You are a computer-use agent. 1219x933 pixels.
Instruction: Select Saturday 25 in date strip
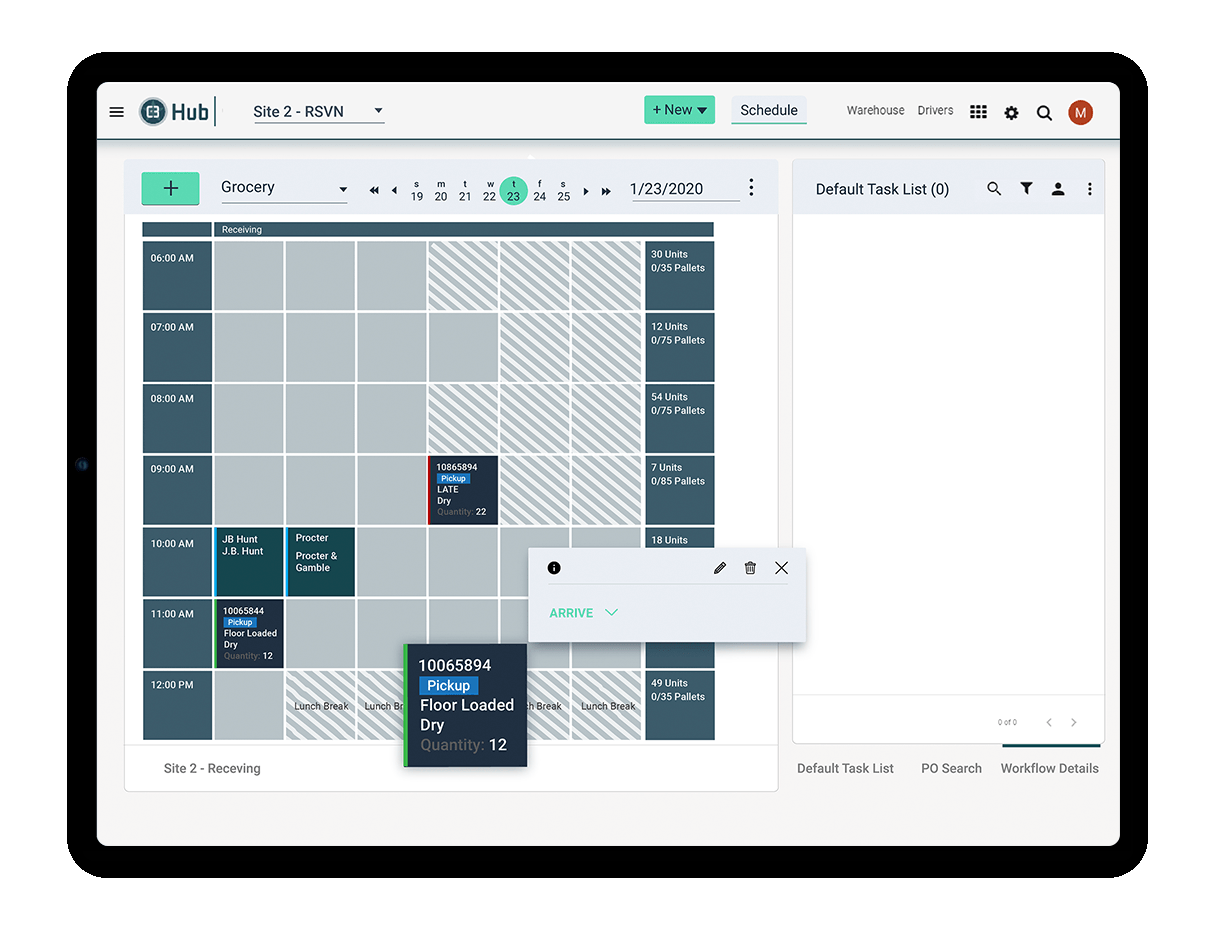pyautogui.click(x=563, y=190)
